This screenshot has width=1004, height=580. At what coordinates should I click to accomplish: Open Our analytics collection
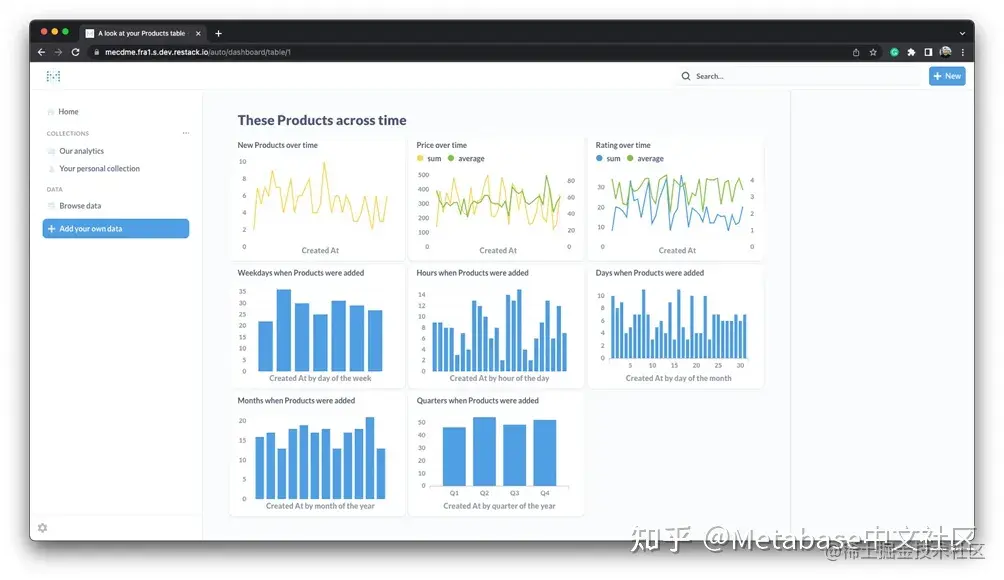[x=81, y=151]
